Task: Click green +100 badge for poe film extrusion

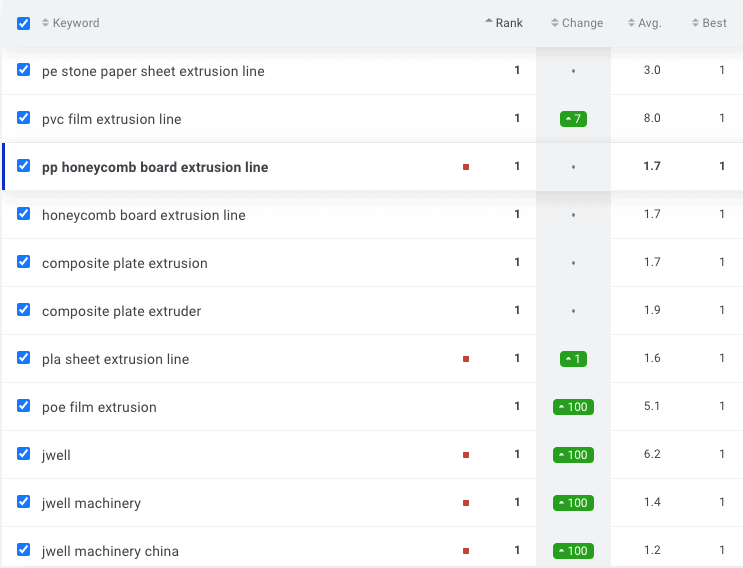Action: [x=573, y=407]
